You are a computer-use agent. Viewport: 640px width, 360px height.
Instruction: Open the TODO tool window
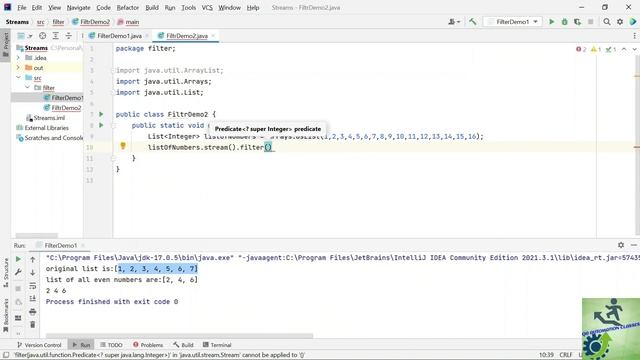[111, 345]
